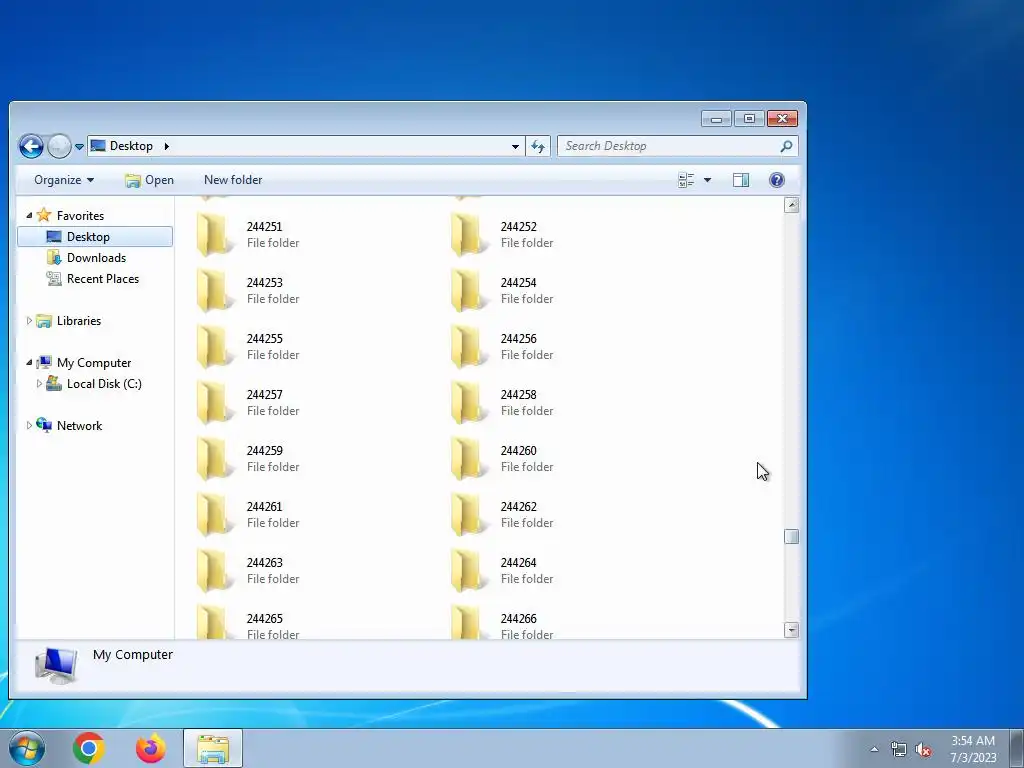Click Windows Explorer taskbar button
The height and width of the screenshot is (768, 1024).
[x=213, y=748]
